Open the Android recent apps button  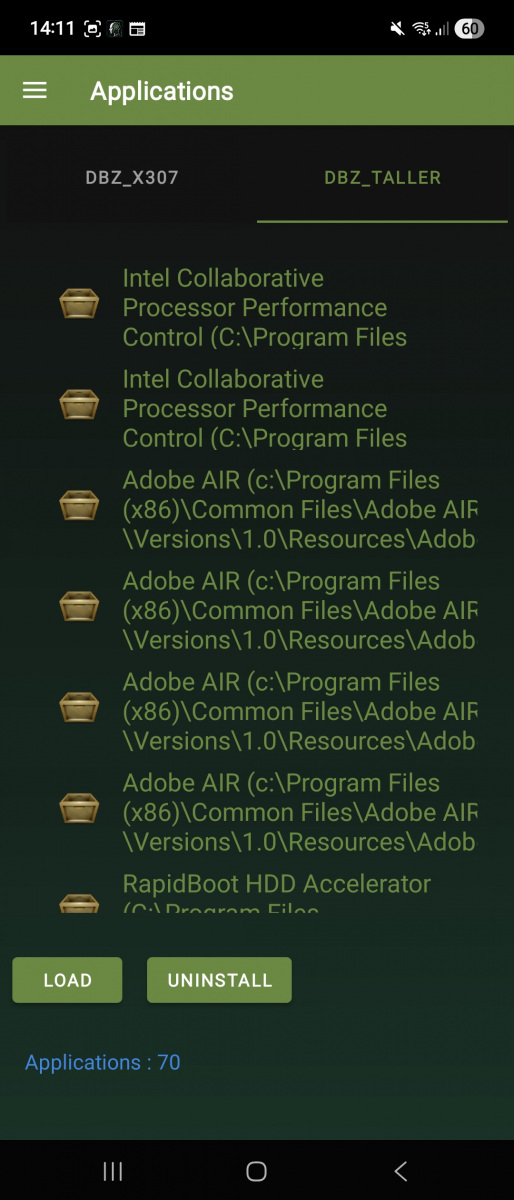[113, 1171]
